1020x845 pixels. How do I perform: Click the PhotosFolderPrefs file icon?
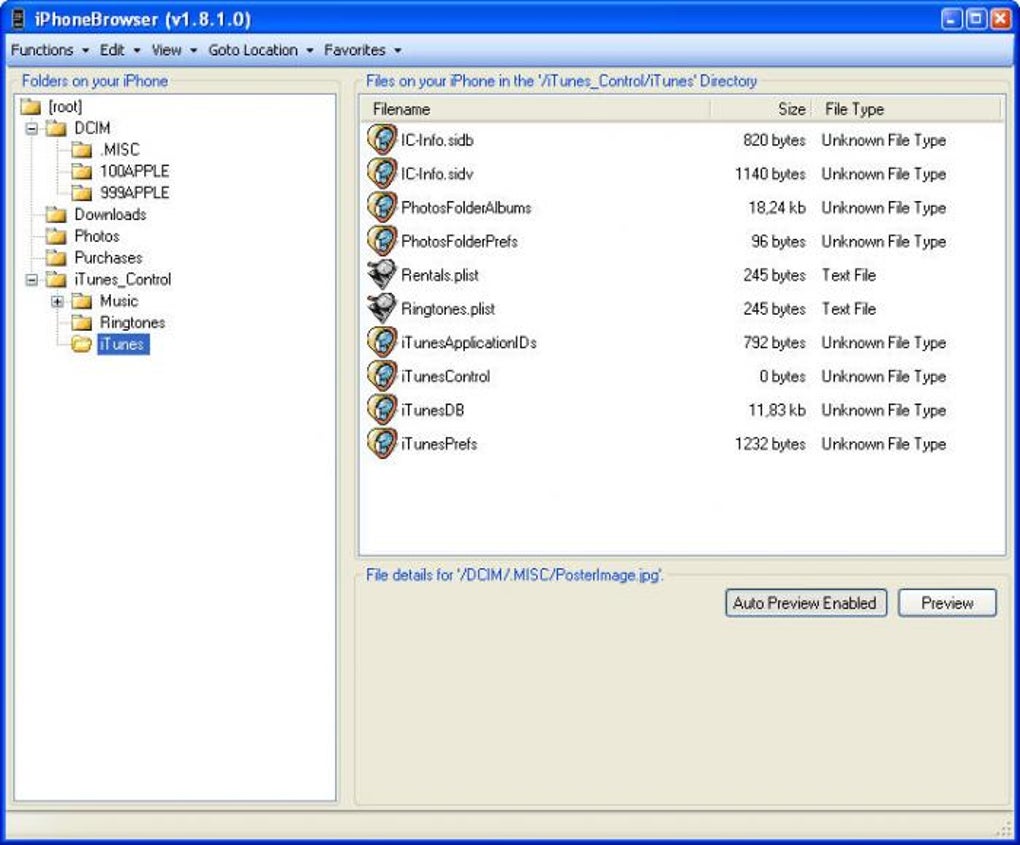tap(382, 241)
